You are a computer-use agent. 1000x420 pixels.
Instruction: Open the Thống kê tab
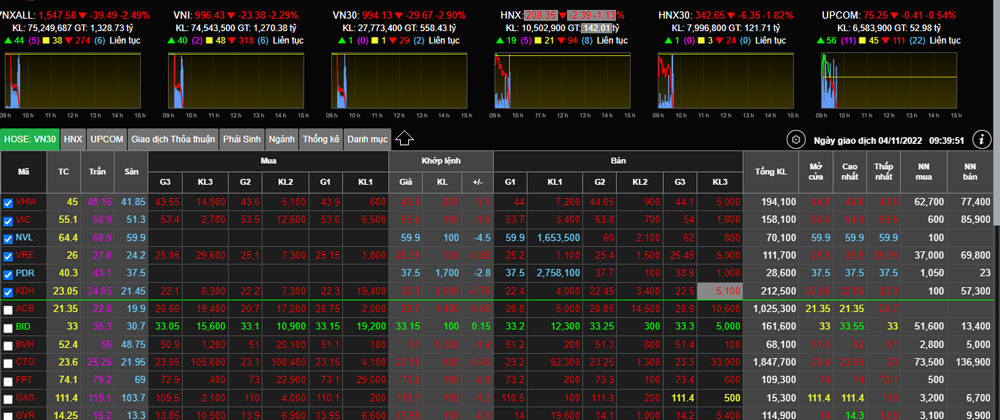321,140
